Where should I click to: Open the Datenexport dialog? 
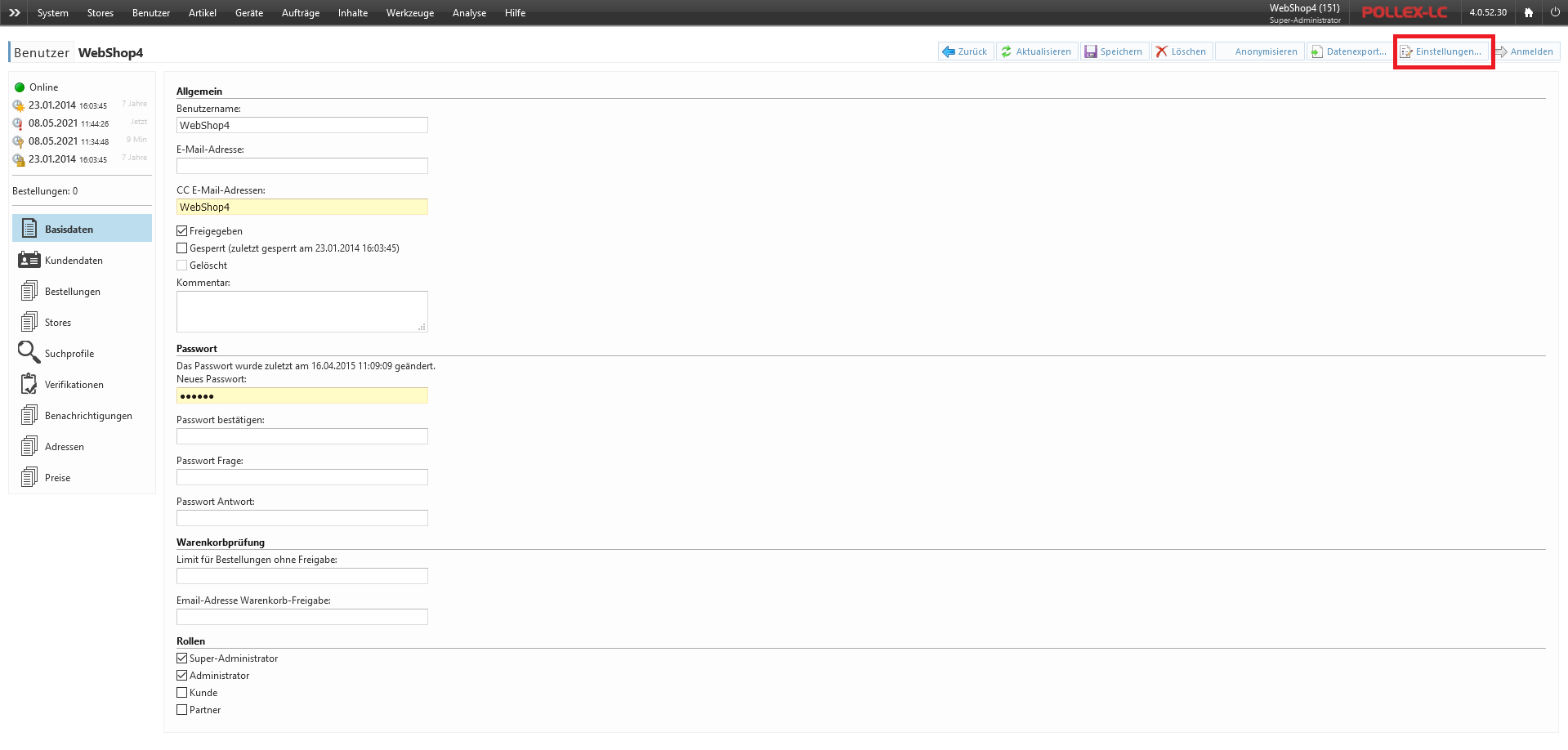click(1349, 51)
